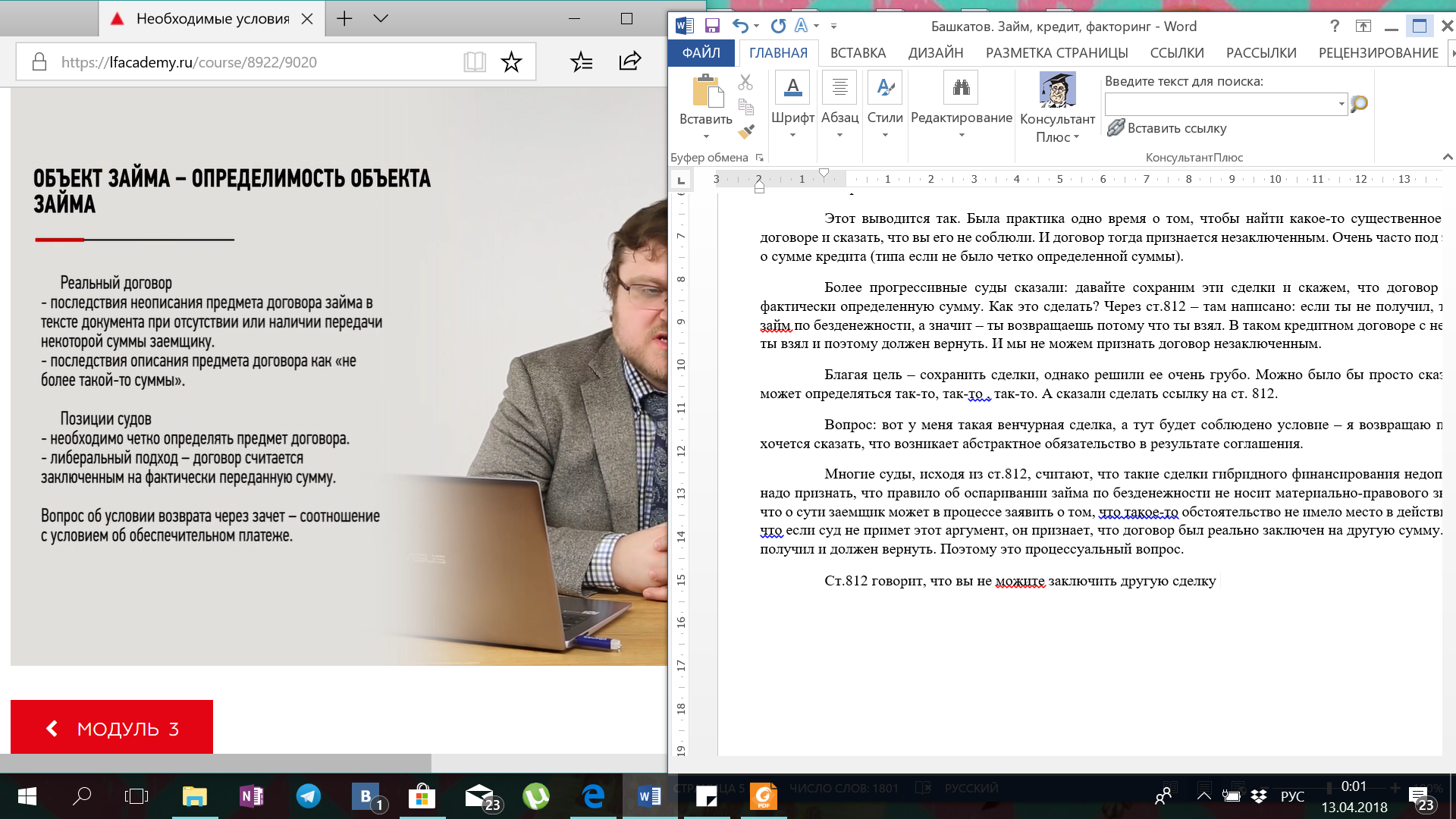The width and height of the screenshot is (1456, 819).
Task: Open the РАЗМЕТКА СТРАНИЦЫ tab
Action: click(1056, 52)
